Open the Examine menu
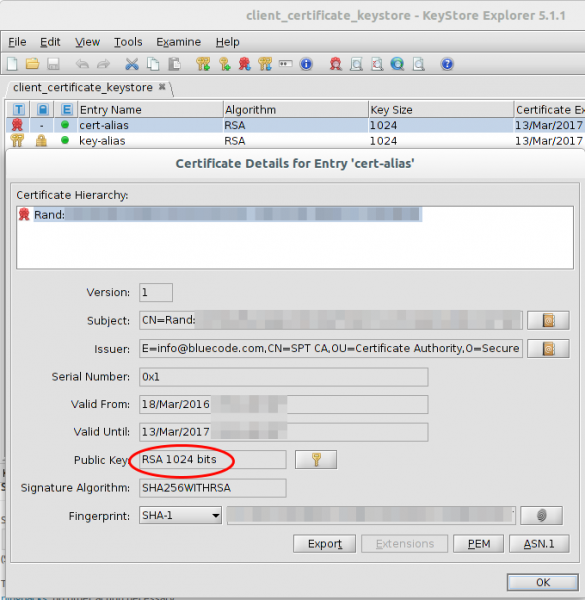 click(178, 42)
